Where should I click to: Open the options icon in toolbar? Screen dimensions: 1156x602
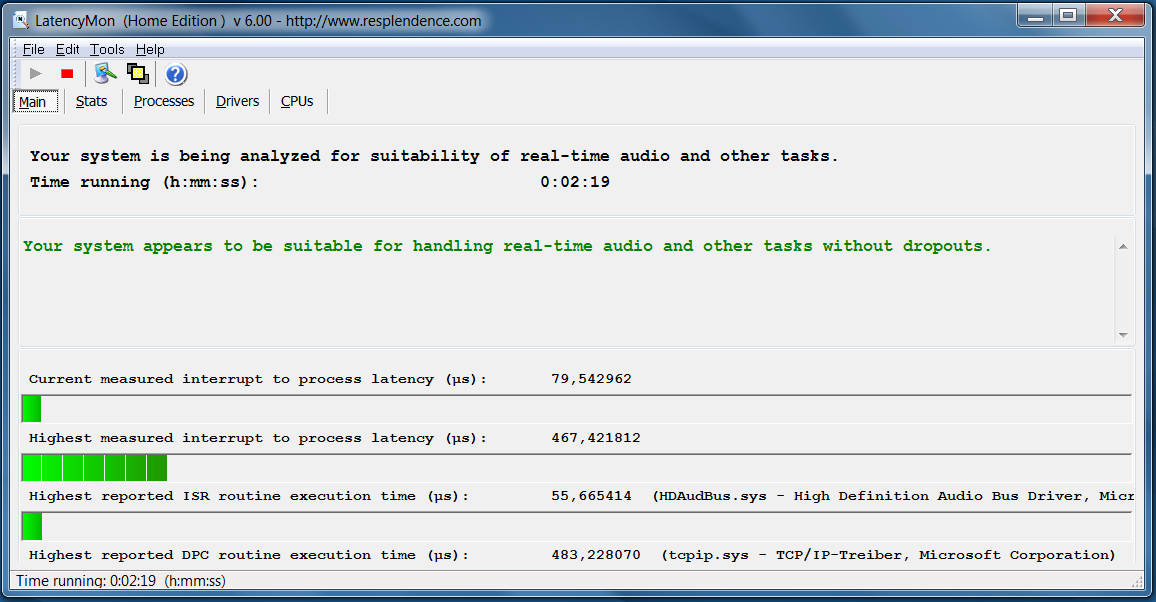(105, 74)
